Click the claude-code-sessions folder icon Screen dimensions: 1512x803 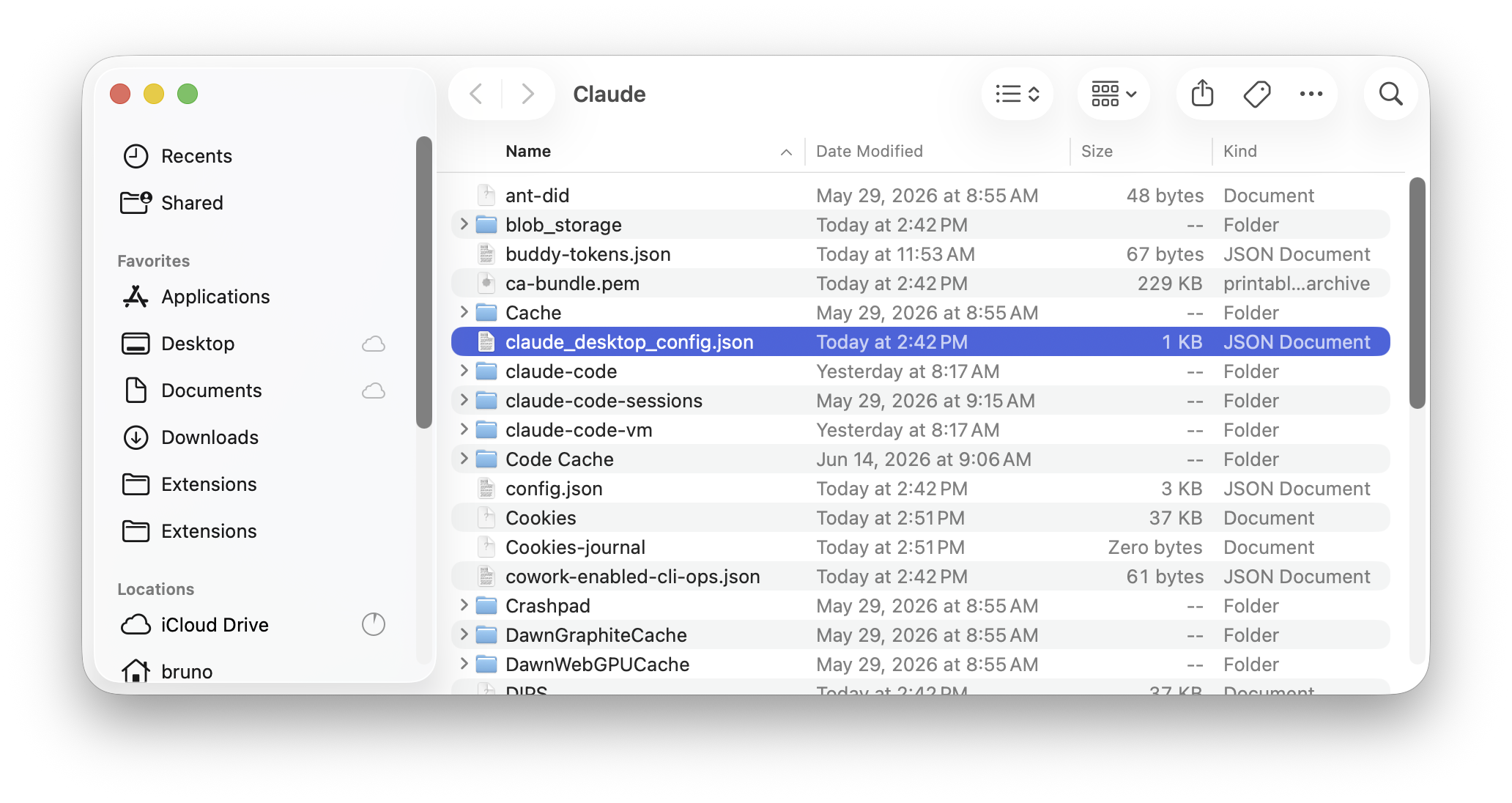point(486,400)
